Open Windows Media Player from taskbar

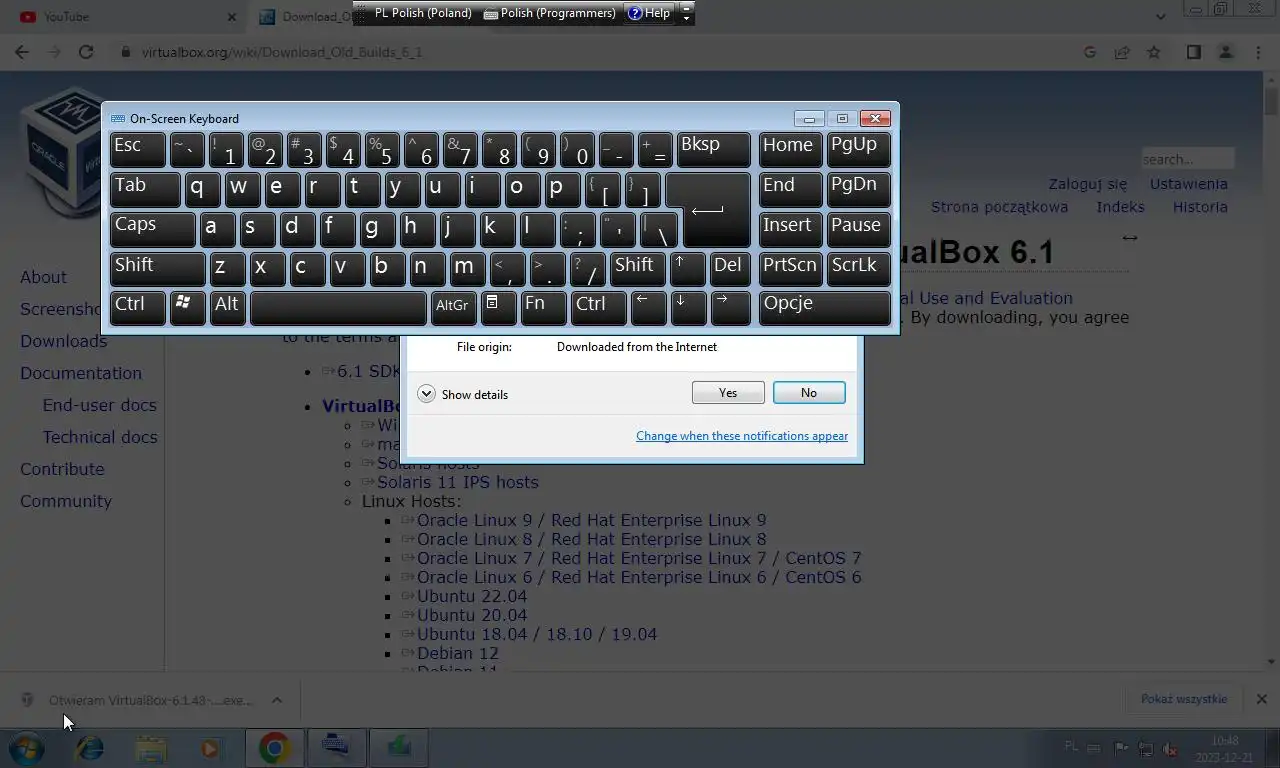click(210, 747)
